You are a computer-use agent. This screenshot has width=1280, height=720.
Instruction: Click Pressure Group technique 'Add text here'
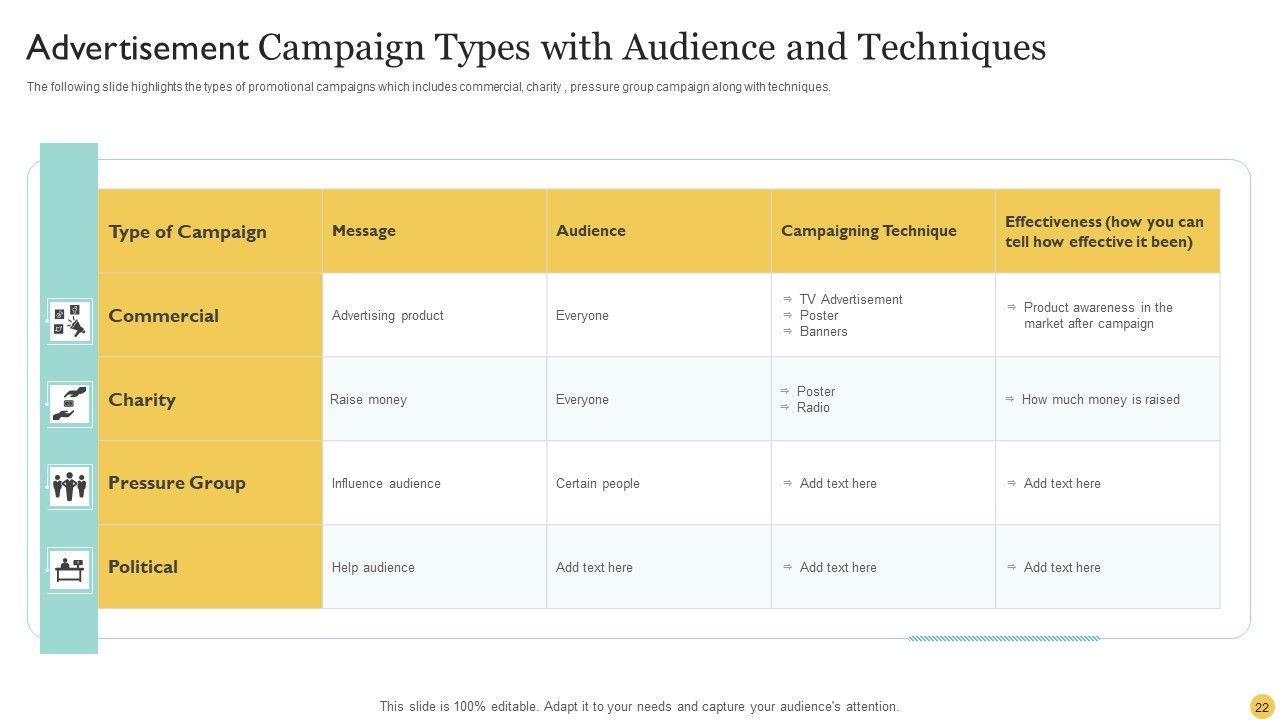[838, 484]
